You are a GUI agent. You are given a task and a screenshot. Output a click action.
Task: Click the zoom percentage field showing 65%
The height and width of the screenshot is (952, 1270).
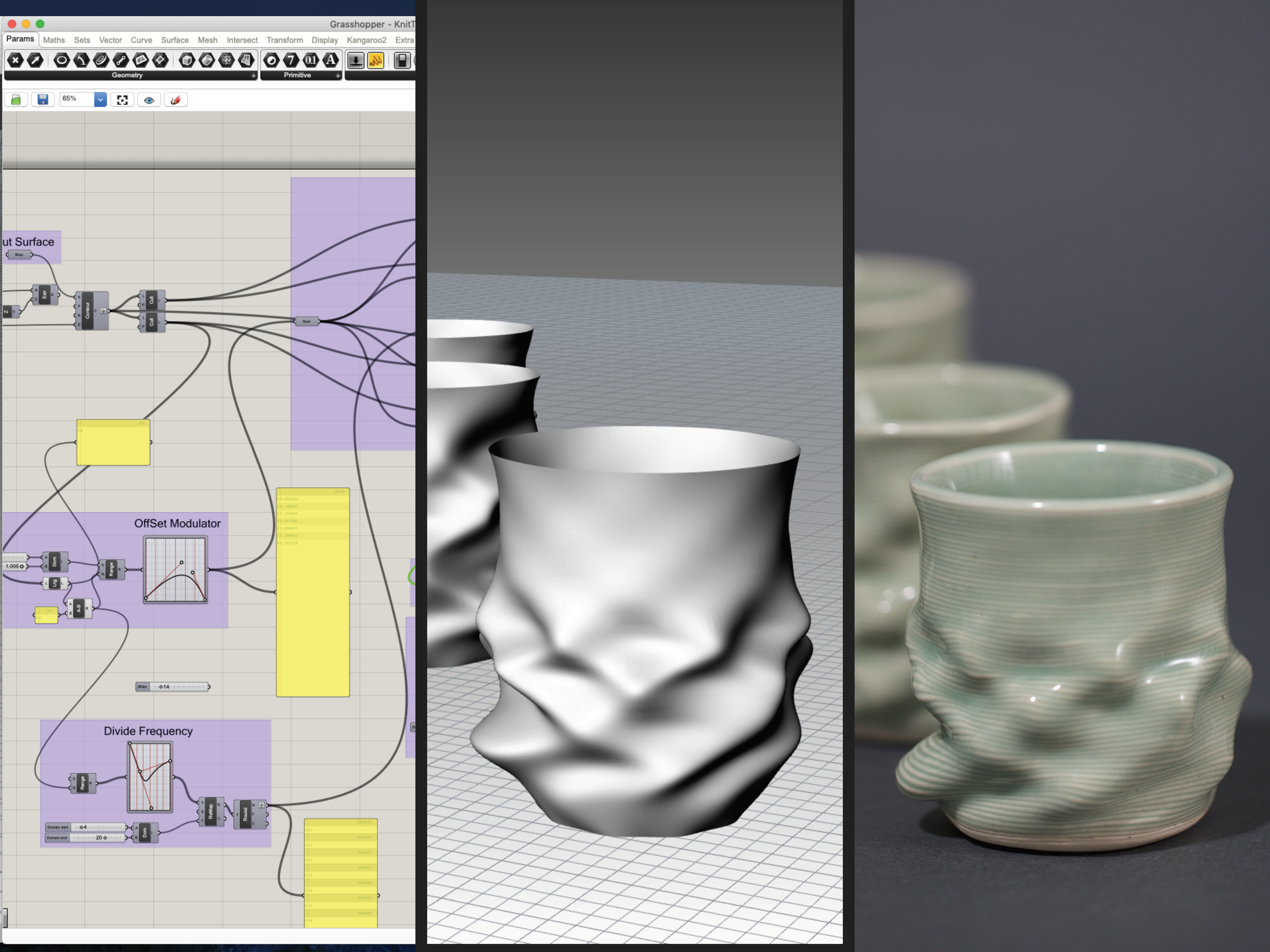[x=78, y=100]
